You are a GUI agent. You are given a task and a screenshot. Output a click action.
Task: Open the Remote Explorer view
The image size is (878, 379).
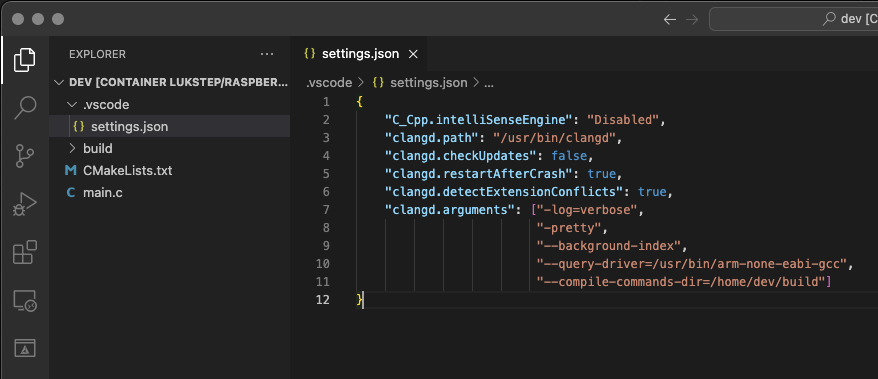coord(25,301)
